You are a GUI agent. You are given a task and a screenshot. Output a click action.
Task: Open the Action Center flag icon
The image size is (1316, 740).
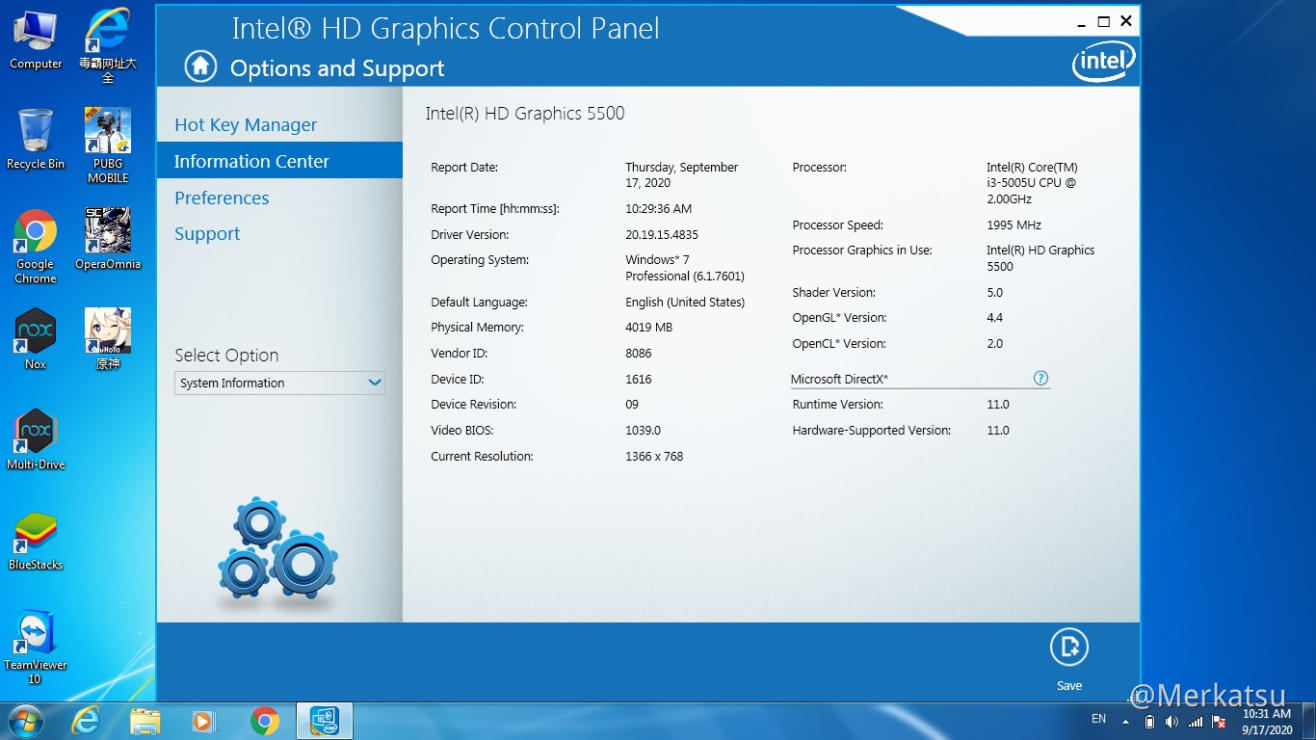point(1219,721)
